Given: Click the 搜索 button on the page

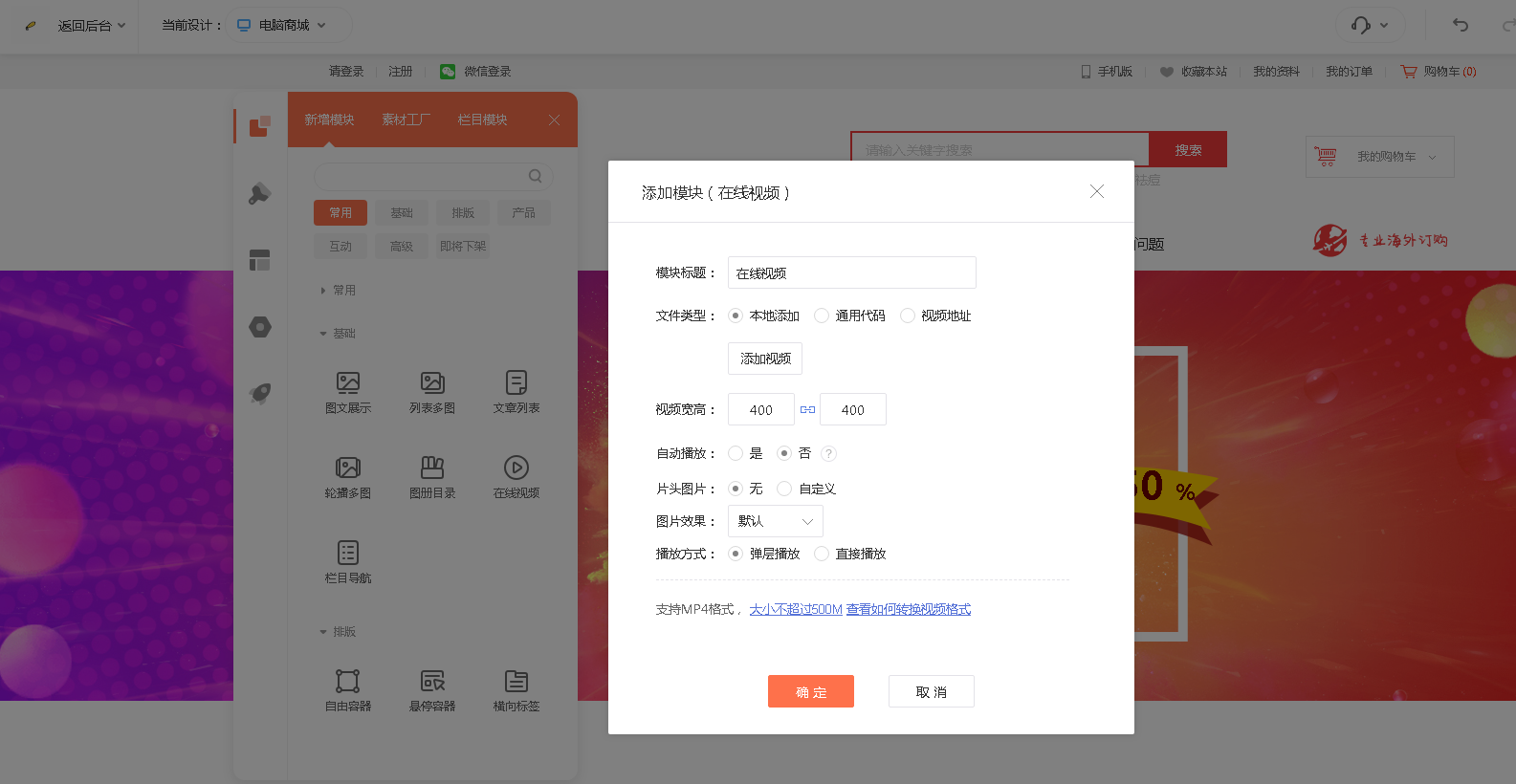Looking at the screenshot, I should [1188, 149].
